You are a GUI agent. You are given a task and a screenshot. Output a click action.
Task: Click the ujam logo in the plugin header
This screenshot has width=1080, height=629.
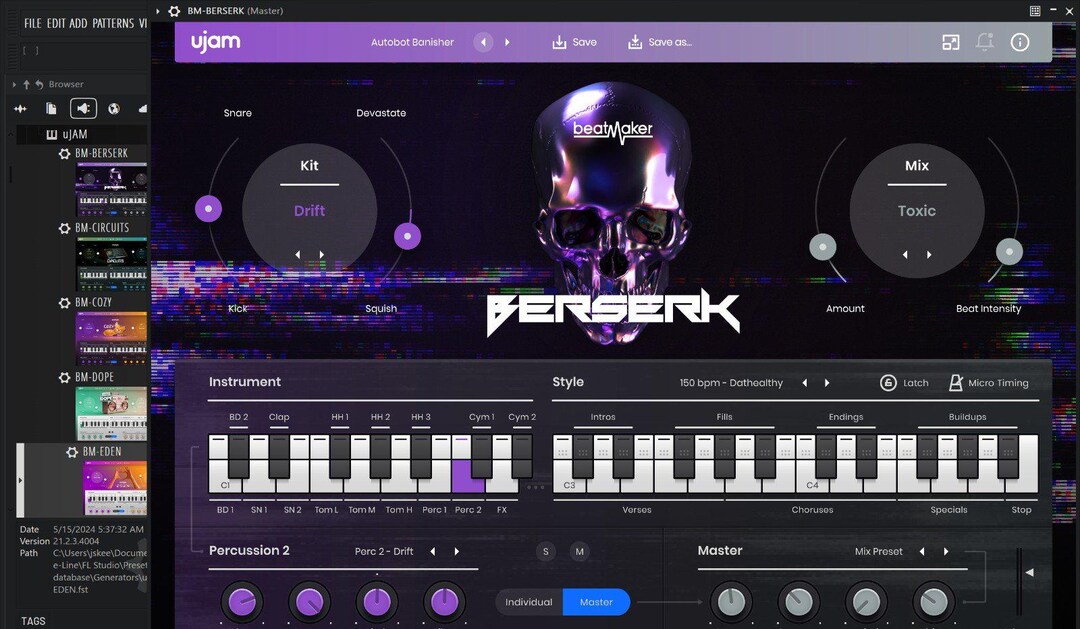(216, 42)
